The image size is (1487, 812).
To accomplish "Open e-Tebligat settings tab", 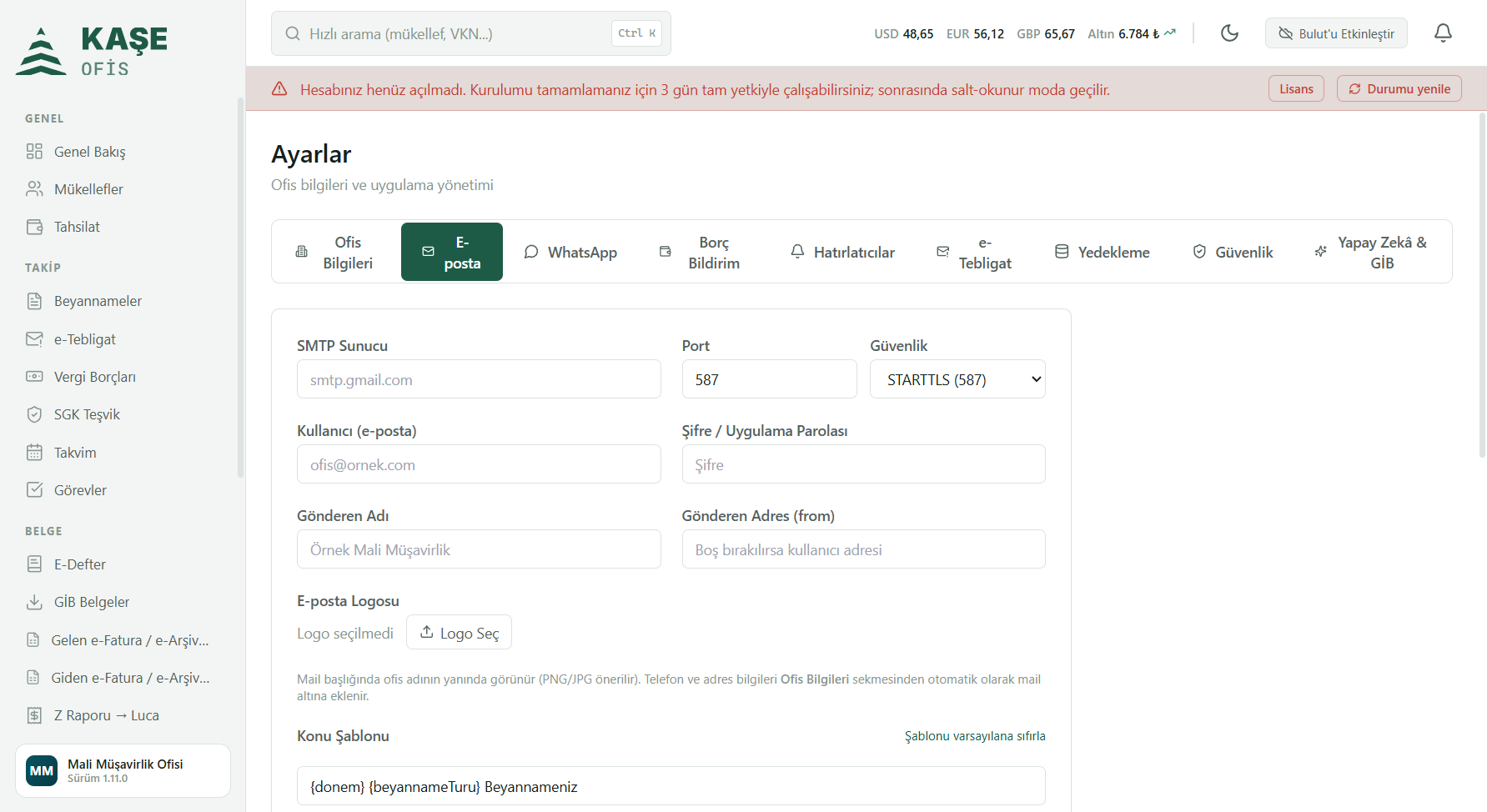I will 974,252.
